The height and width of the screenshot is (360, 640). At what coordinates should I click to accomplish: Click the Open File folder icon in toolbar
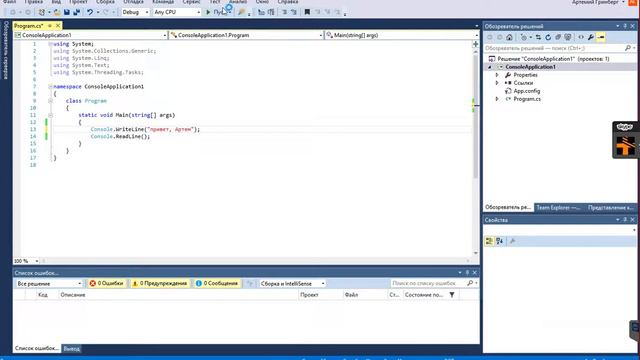[x=57, y=12]
